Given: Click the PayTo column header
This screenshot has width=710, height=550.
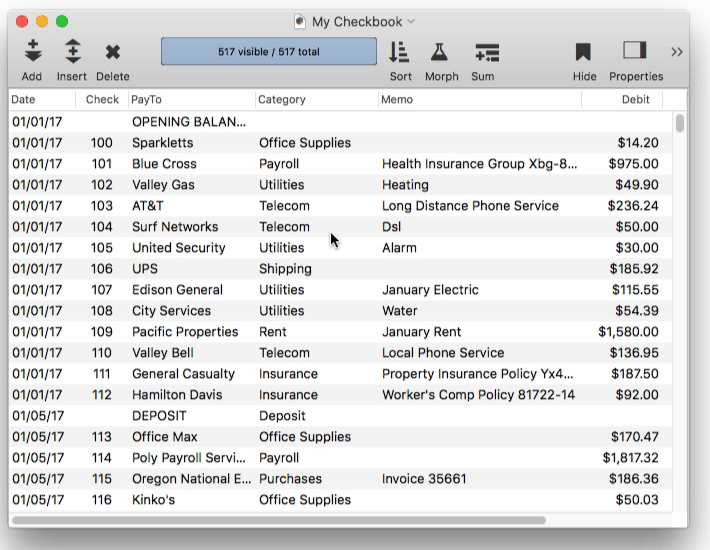Looking at the screenshot, I should coord(146,99).
